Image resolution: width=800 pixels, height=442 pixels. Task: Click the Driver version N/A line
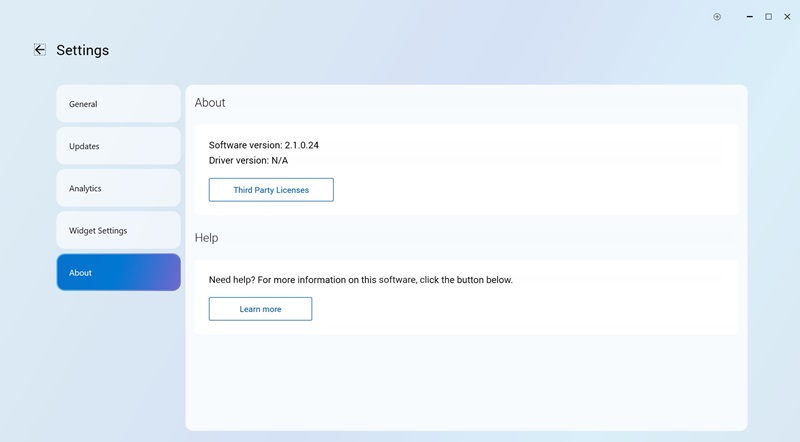tap(248, 160)
